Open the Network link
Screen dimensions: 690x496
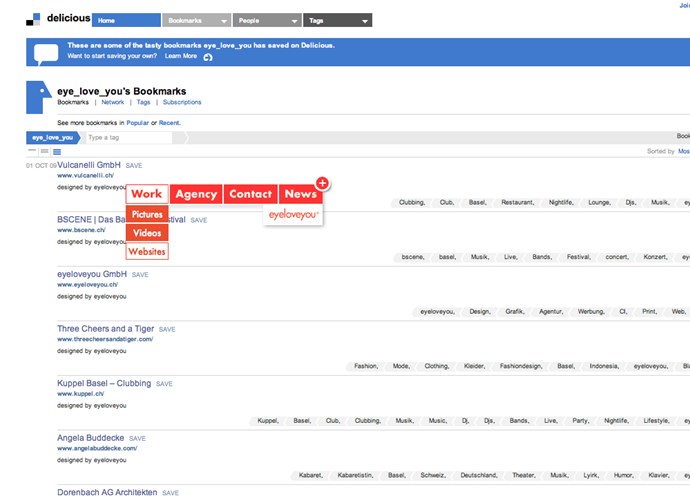(x=113, y=102)
